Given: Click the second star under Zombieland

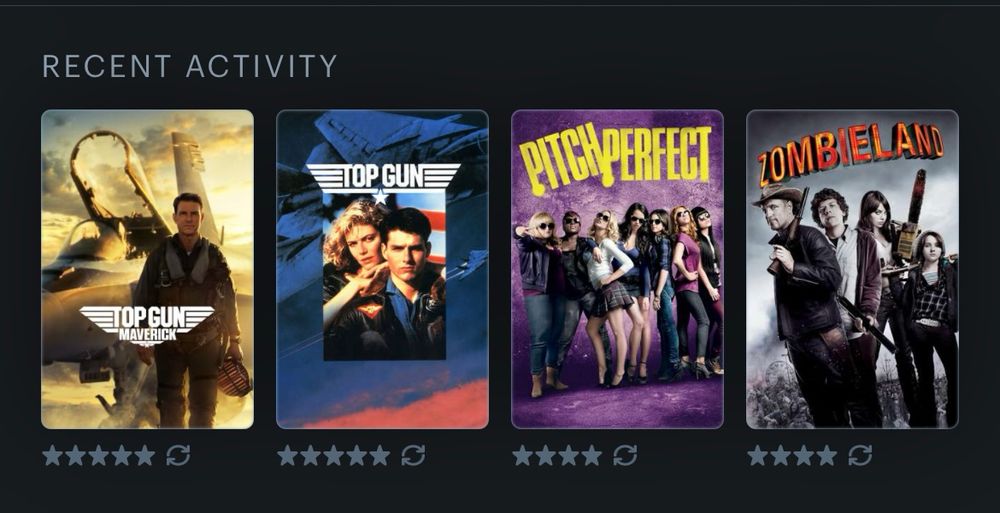Looking at the screenshot, I should (x=781, y=456).
